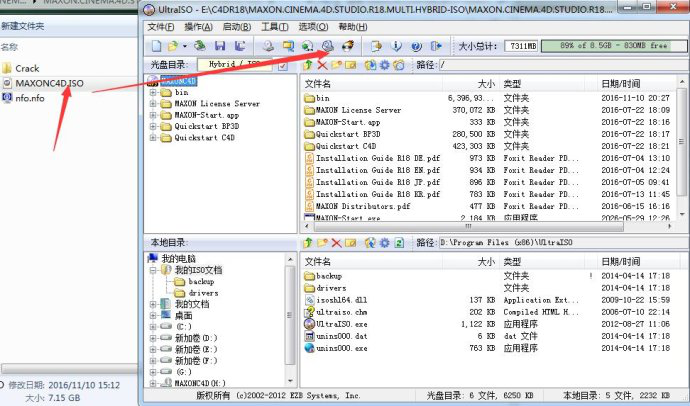The width and height of the screenshot is (690, 406).
Task: Expand the Quickstart C4D tree node
Action: [x=153, y=138]
